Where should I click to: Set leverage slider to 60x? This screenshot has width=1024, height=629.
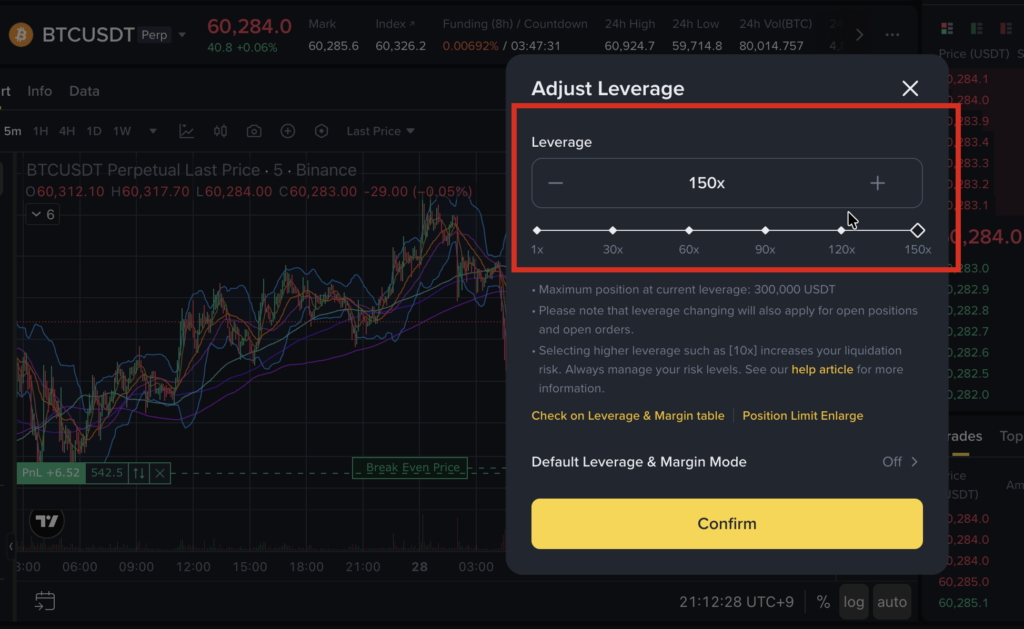point(689,231)
